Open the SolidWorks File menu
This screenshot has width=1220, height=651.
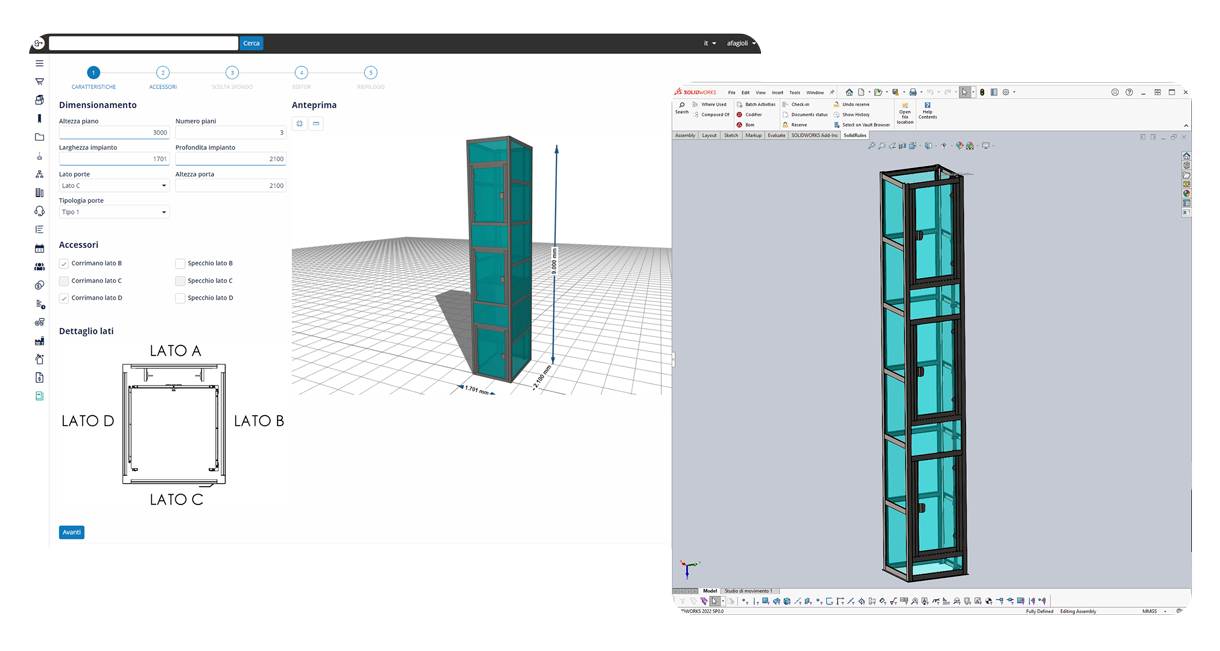732,93
